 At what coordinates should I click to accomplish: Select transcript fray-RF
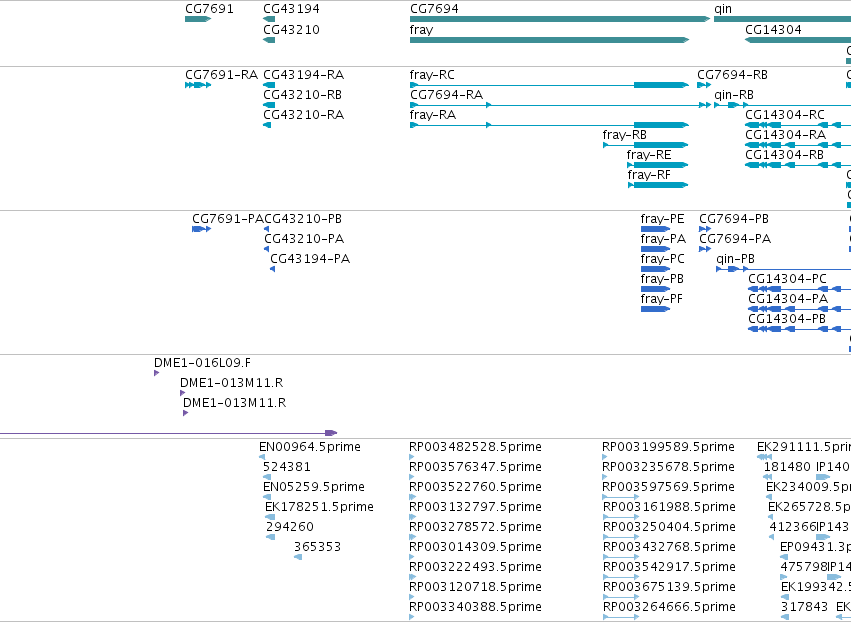(x=649, y=175)
